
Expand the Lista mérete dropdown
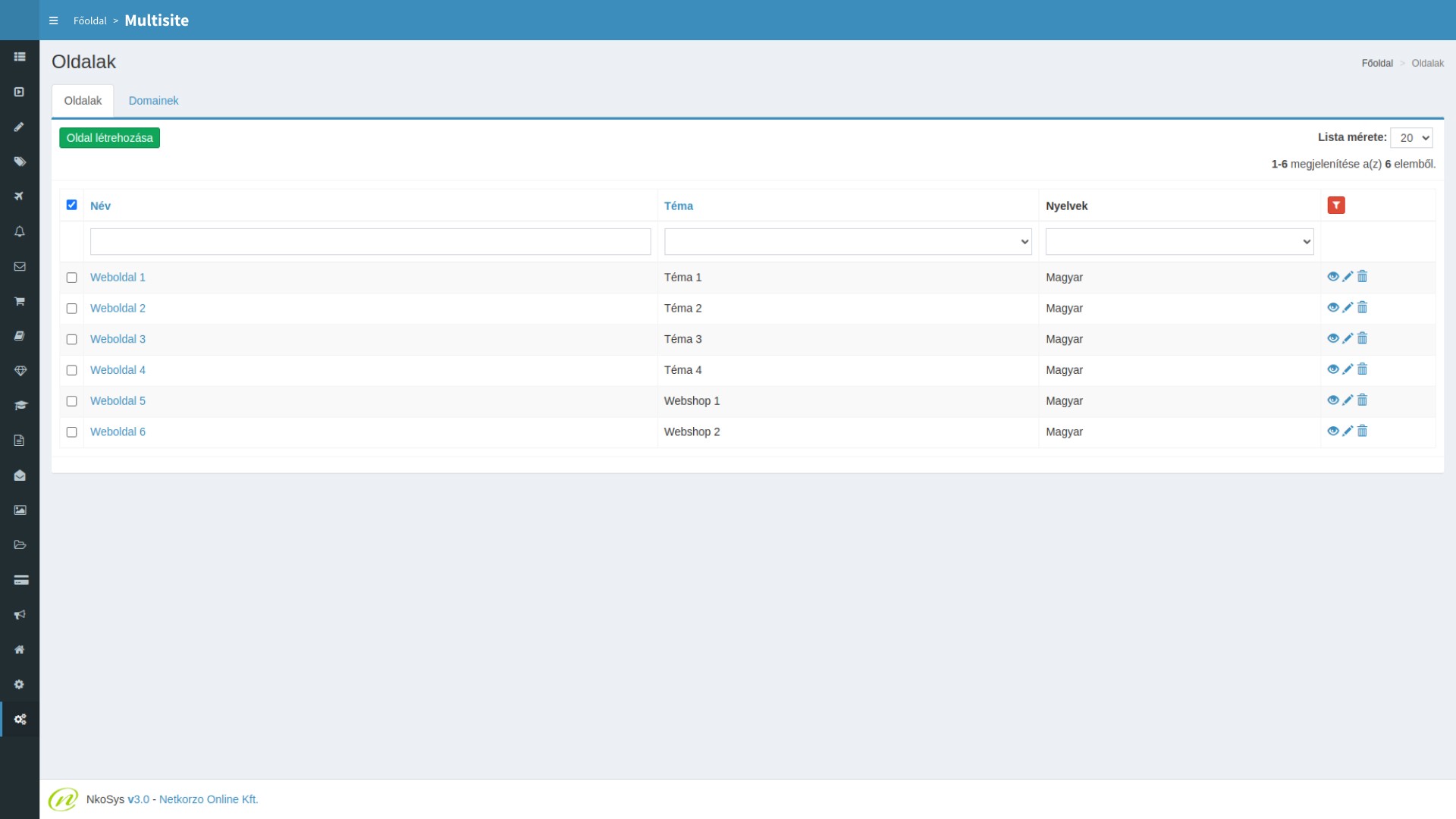tap(1410, 138)
